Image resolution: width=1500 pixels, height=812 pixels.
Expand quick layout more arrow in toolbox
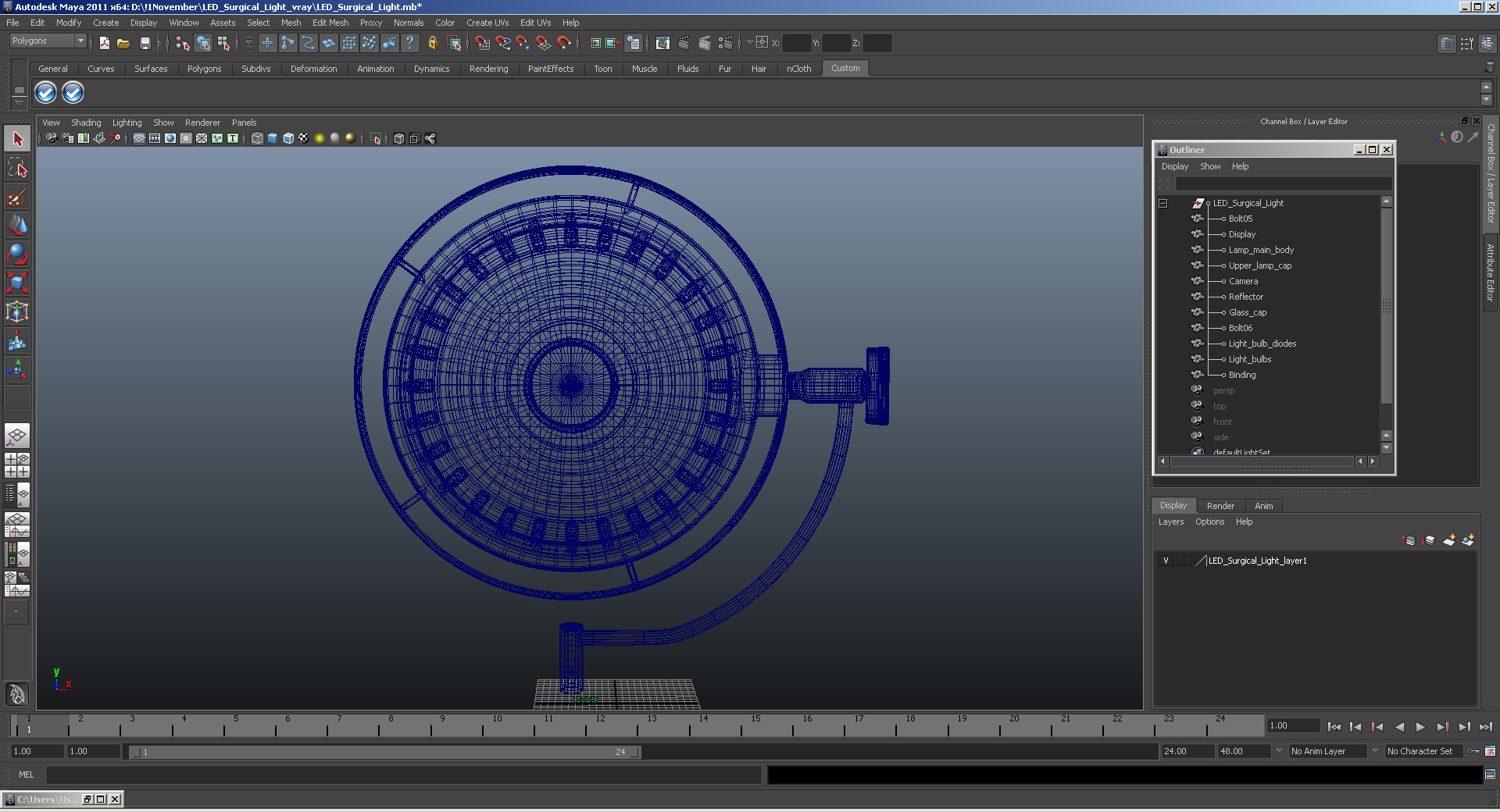tap(16, 612)
